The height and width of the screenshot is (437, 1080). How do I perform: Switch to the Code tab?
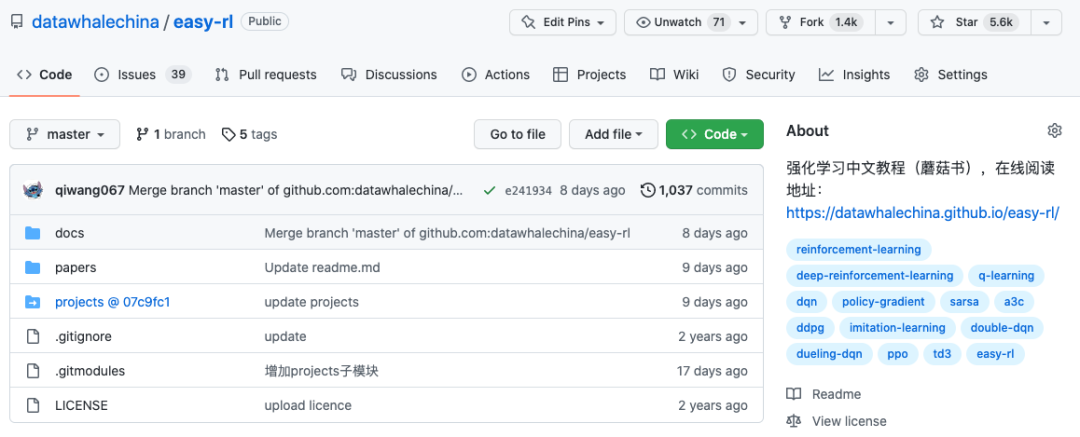click(45, 74)
